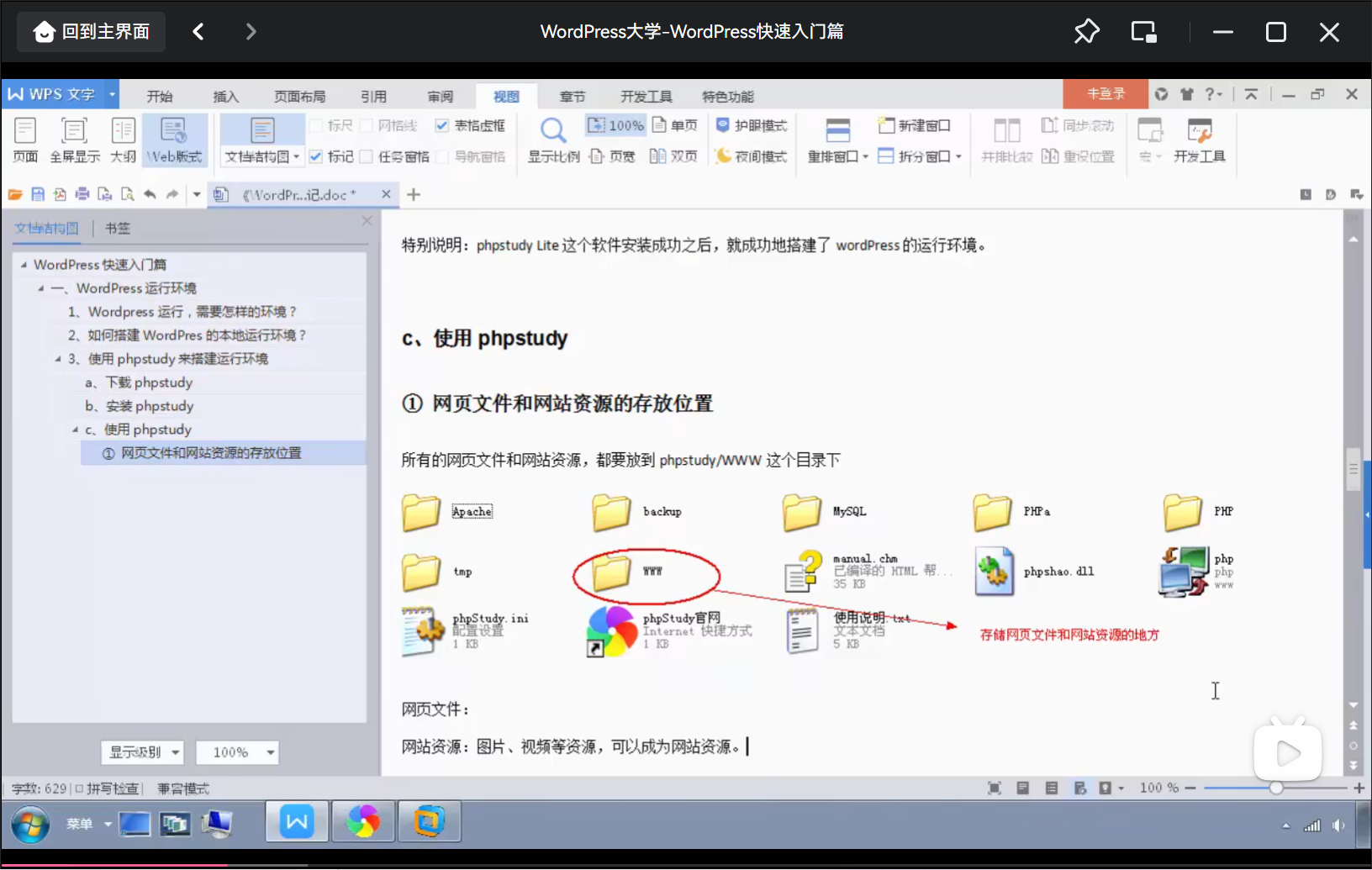Jump to b、安装 phpstudy heading

tap(139, 406)
